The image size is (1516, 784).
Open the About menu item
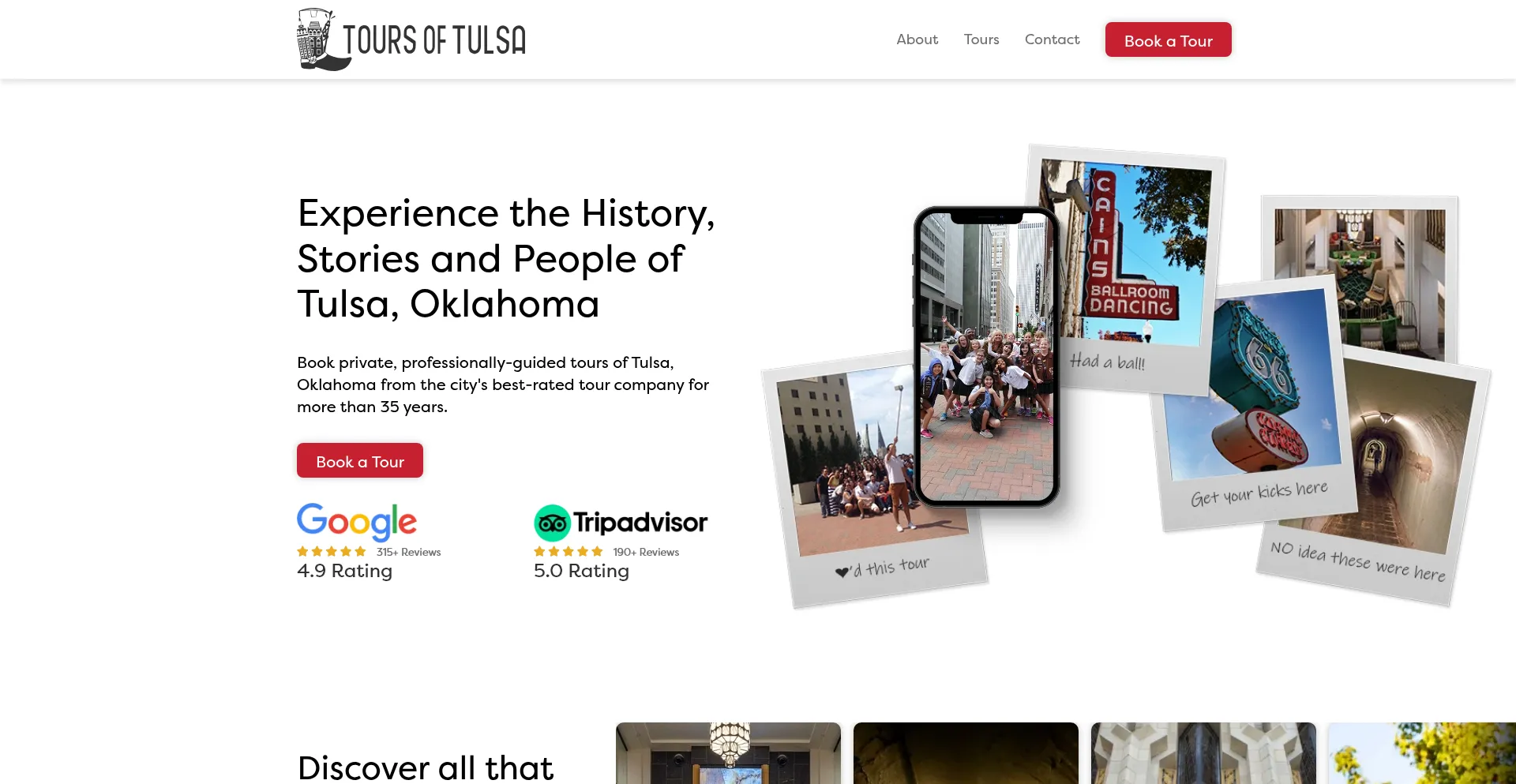coord(917,39)
